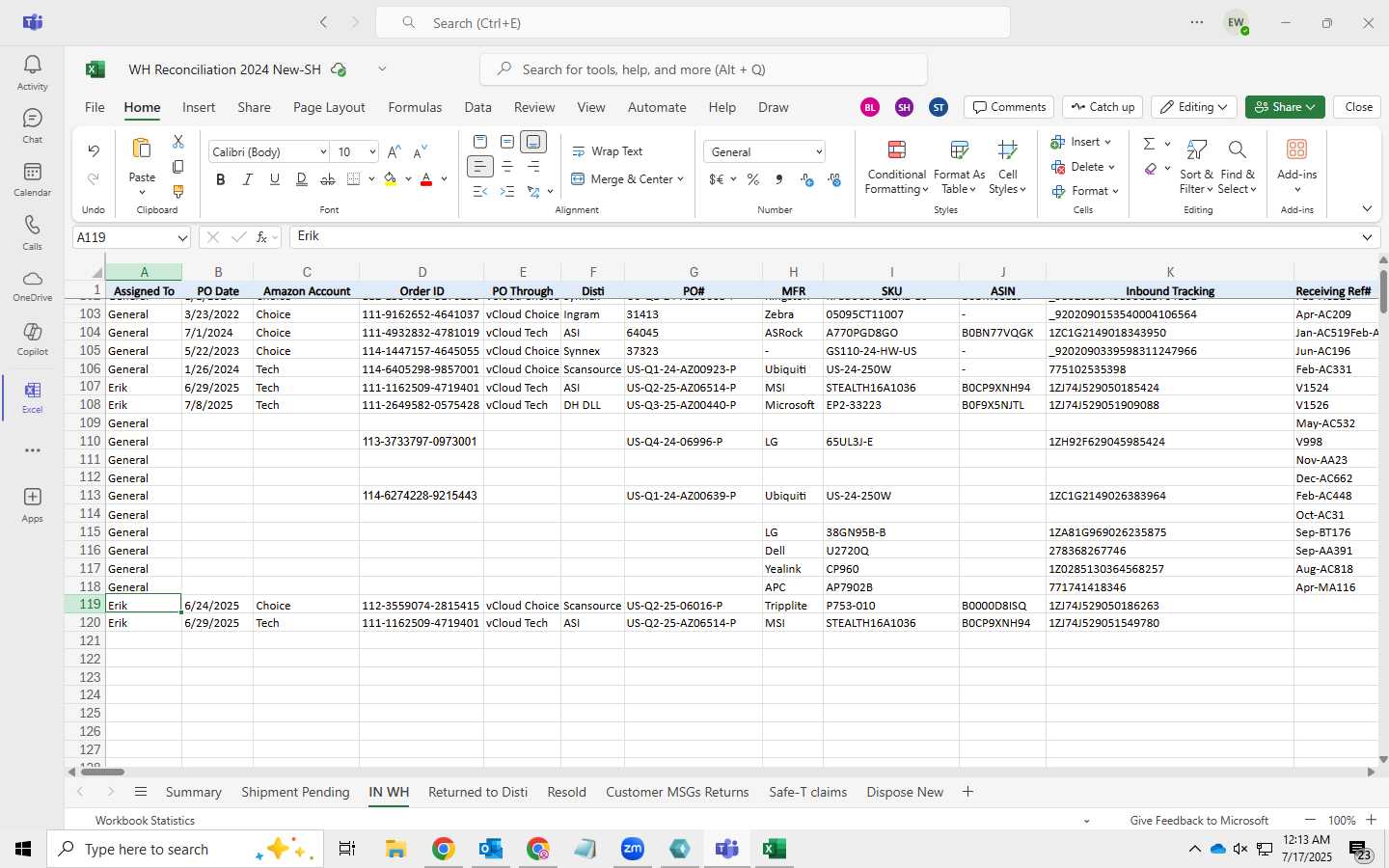1389x868 pixels.
Task: Toggle strikethrough formatting
Action: tap(328, 179)
